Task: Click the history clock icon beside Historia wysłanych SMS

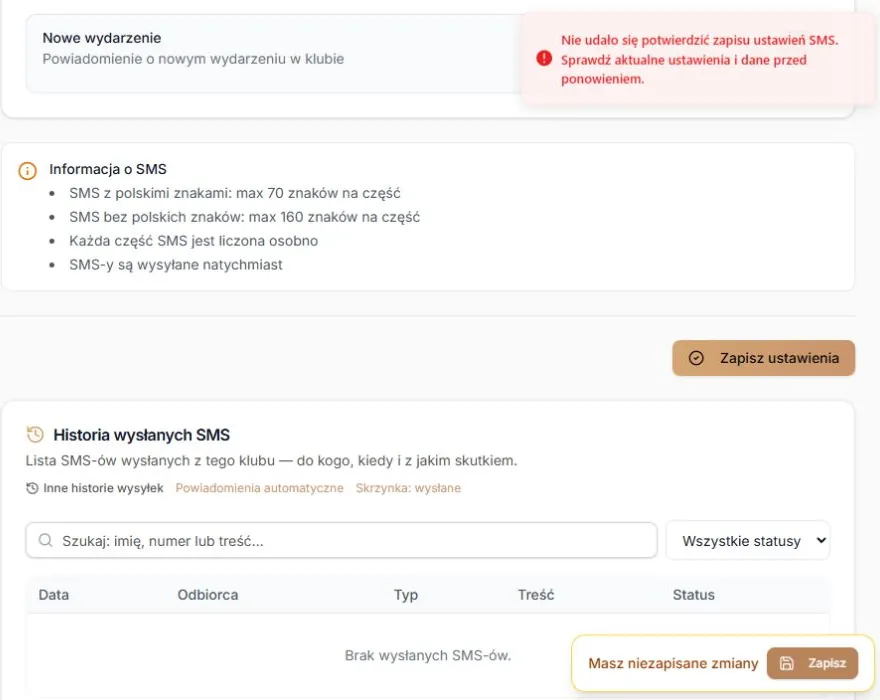Action: click(35, 434)
